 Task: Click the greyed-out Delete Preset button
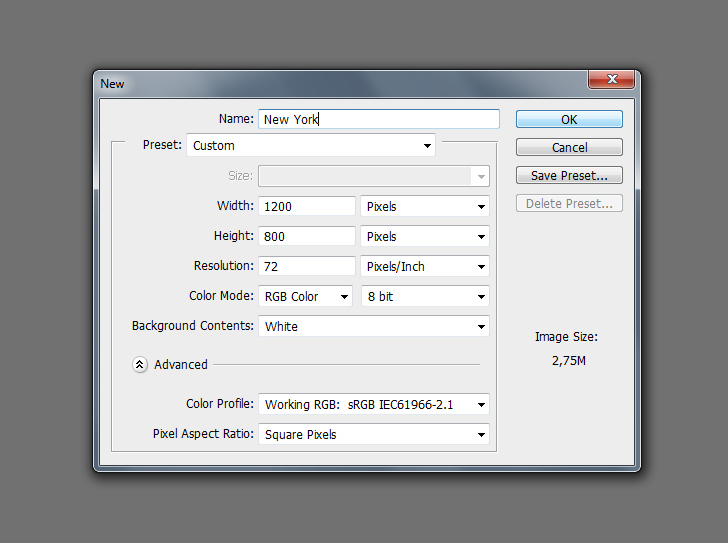[569, 203]
